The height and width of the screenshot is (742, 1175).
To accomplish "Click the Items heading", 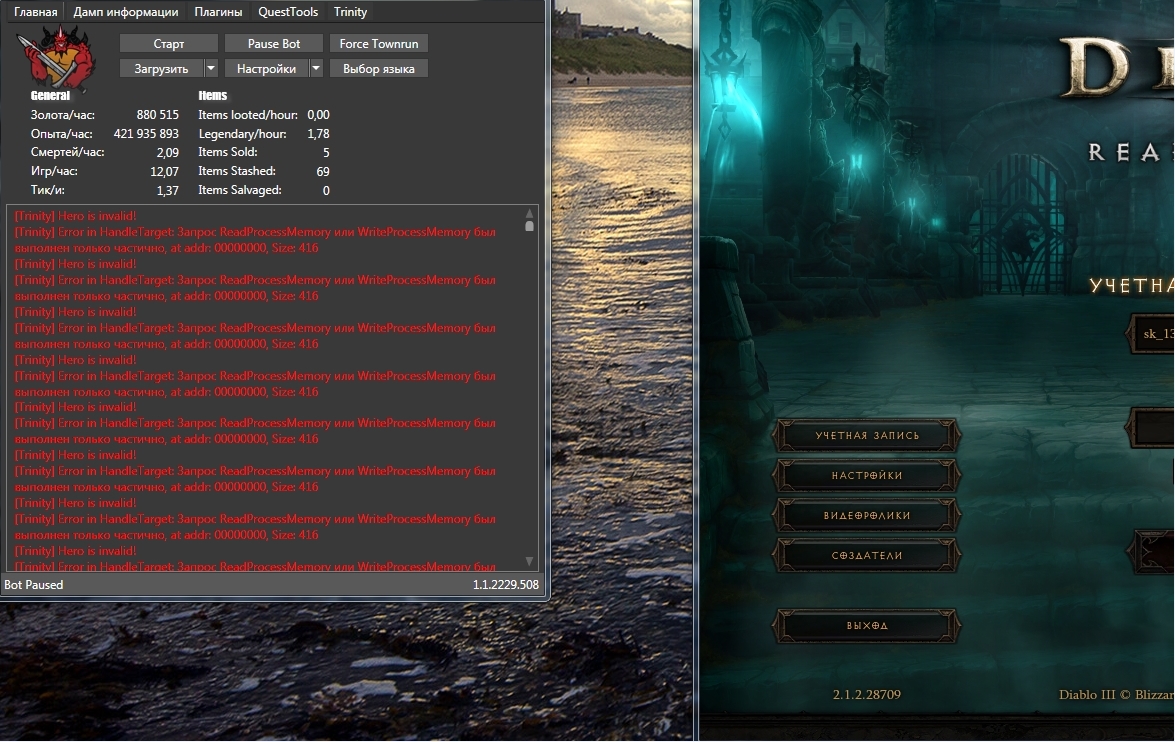I will (213, 95).
